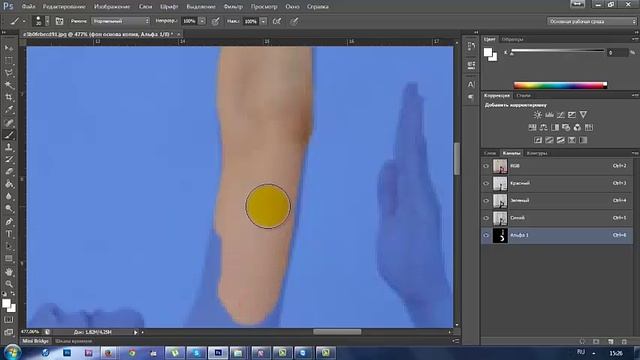Add an Invert adjustment

(x=538, y=140)
